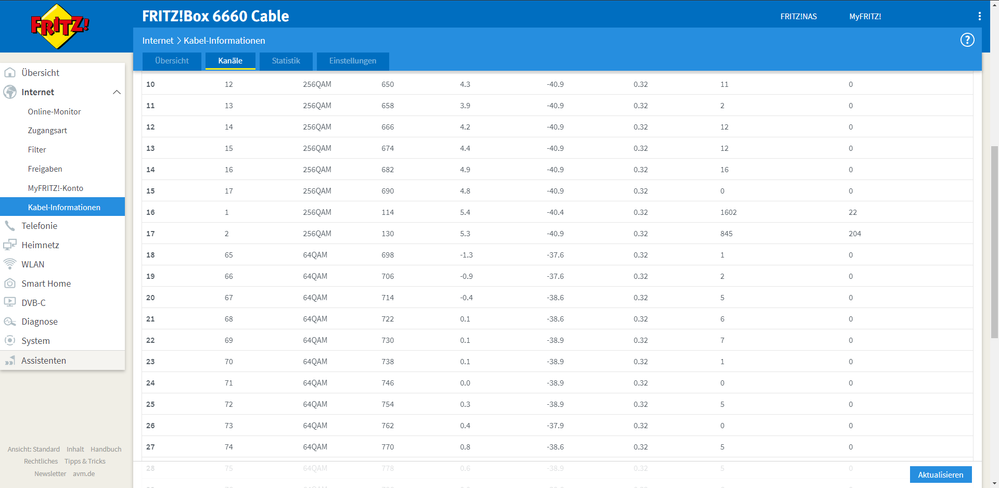The width and height of the screenshot is (999, 488).
Task: Click the FRITZ! logo
Action: (x=60, y=26)
